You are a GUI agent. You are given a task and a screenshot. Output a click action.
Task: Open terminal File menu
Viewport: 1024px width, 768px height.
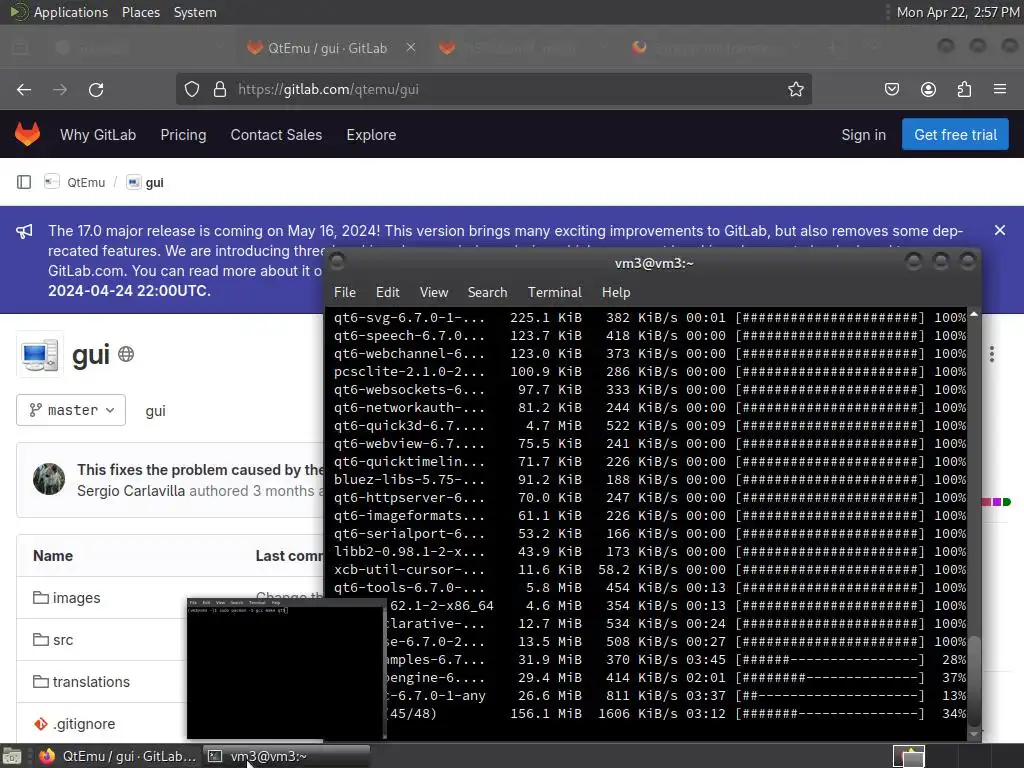pyautogui.click(x=345, y=292)
